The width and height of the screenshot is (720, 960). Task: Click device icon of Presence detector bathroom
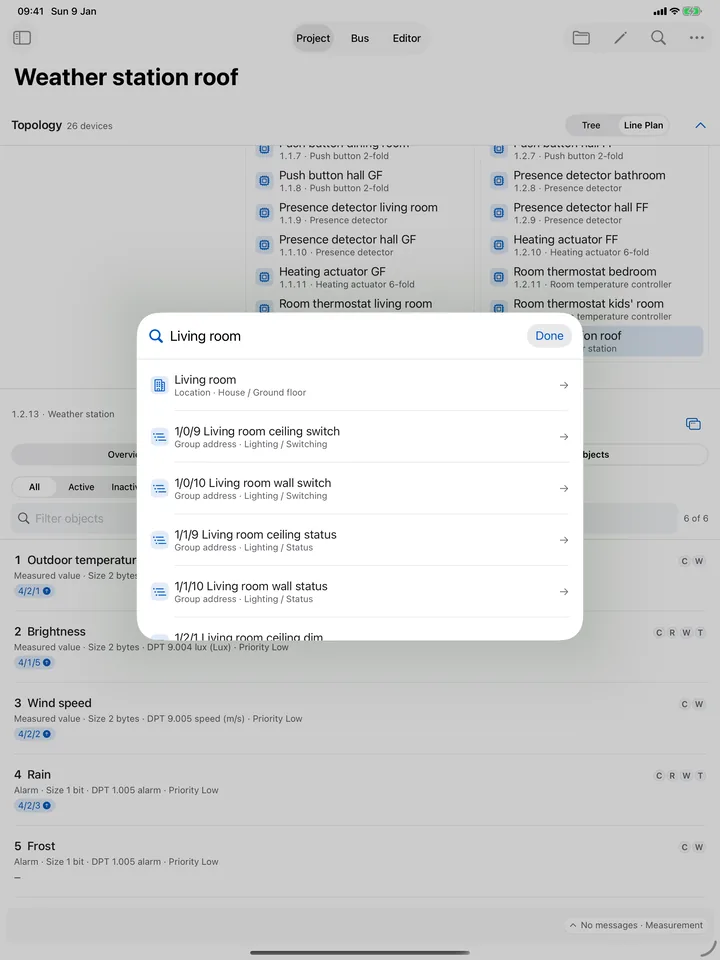498,181
